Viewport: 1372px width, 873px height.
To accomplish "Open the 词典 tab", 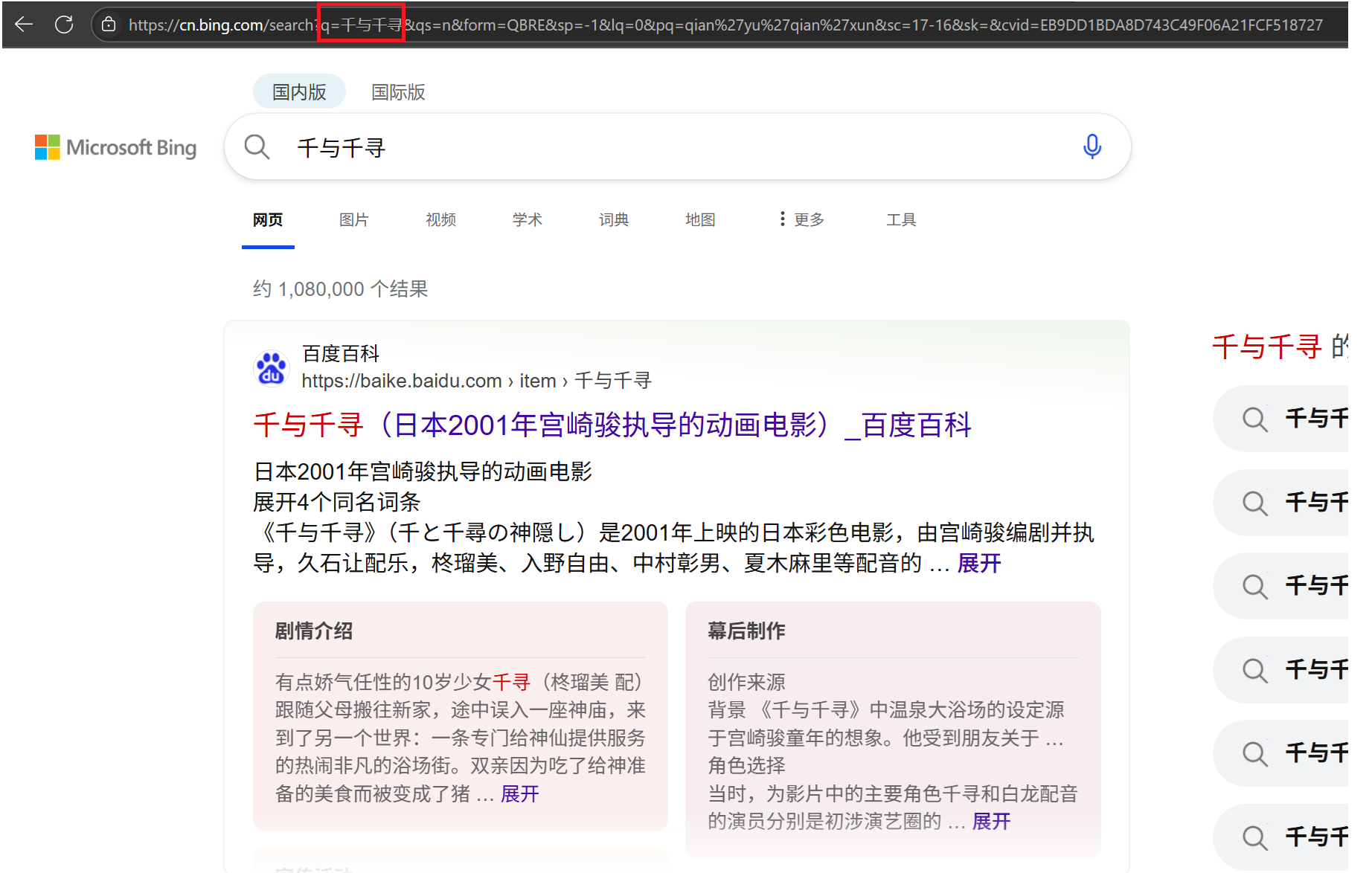I will pos(614,219).
